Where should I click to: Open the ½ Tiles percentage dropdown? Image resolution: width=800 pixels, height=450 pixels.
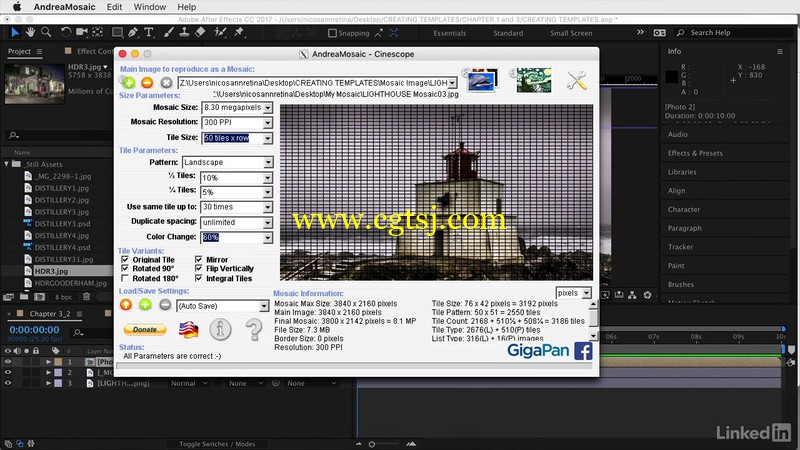click(268, 178)
